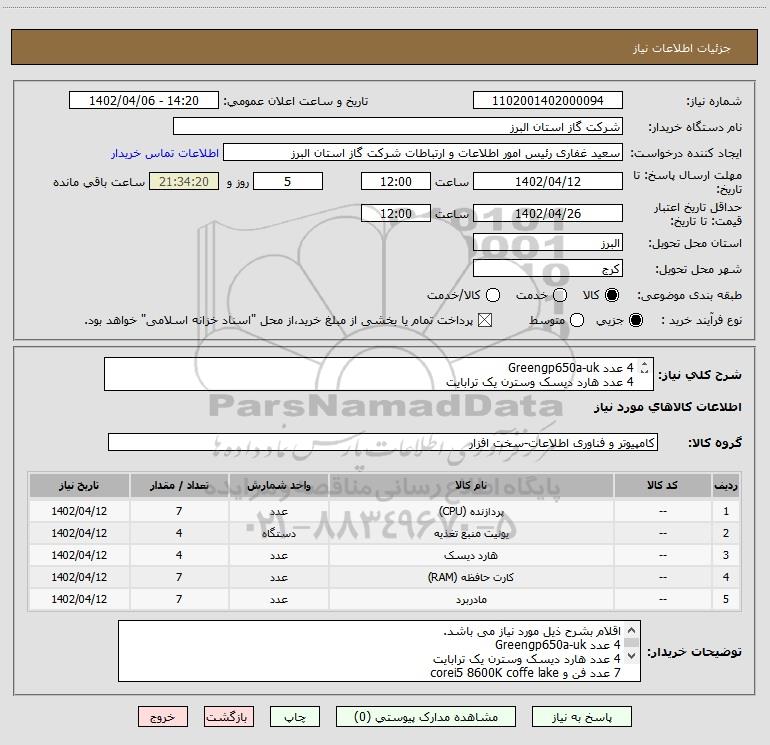Step the general description spinner arrows

(x=644, y=367)
